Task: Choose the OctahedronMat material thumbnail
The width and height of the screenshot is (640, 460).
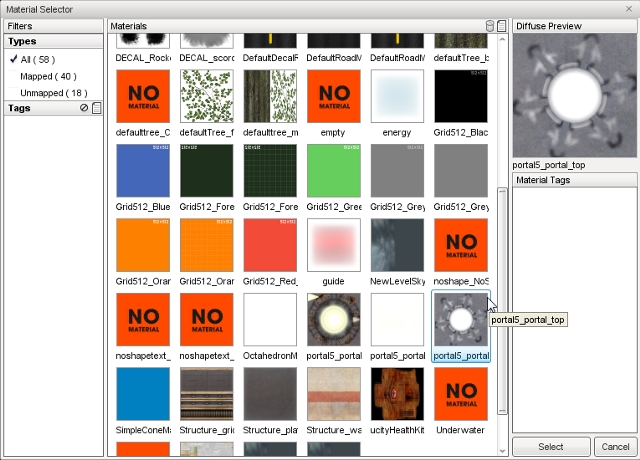Action: (x=270, y=319)
